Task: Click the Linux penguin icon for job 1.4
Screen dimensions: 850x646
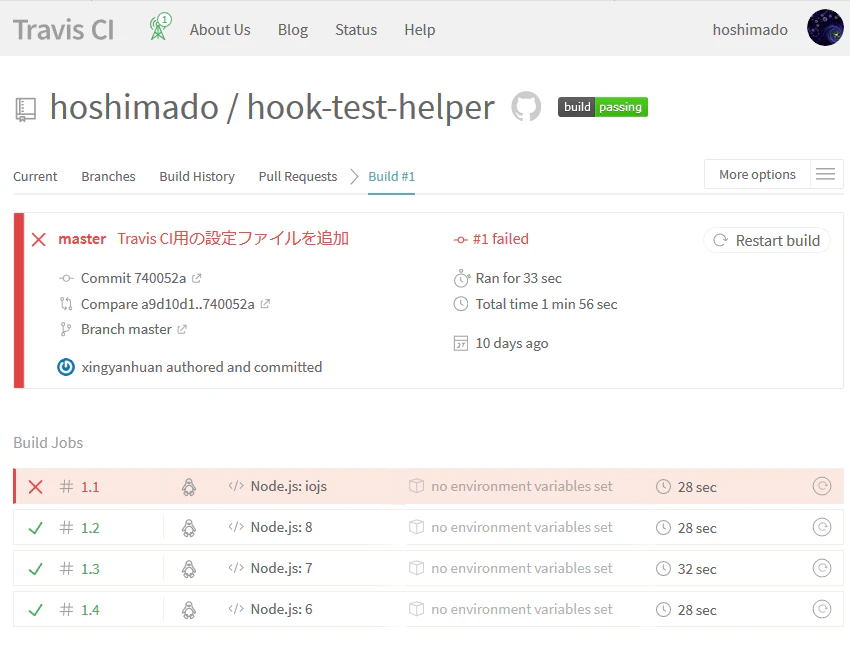Action: [x=189, y=610]
